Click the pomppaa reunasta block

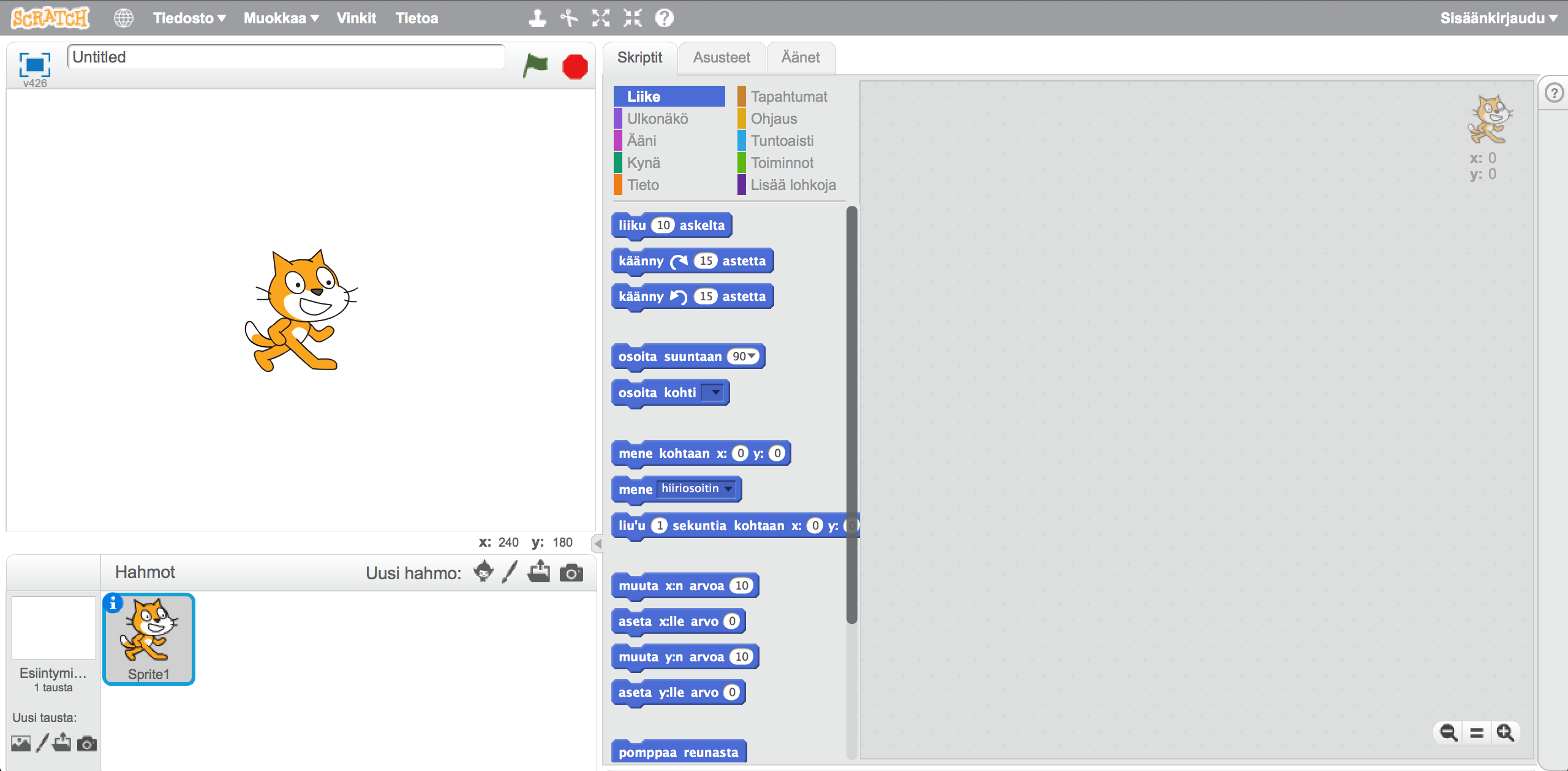[679, 752]
